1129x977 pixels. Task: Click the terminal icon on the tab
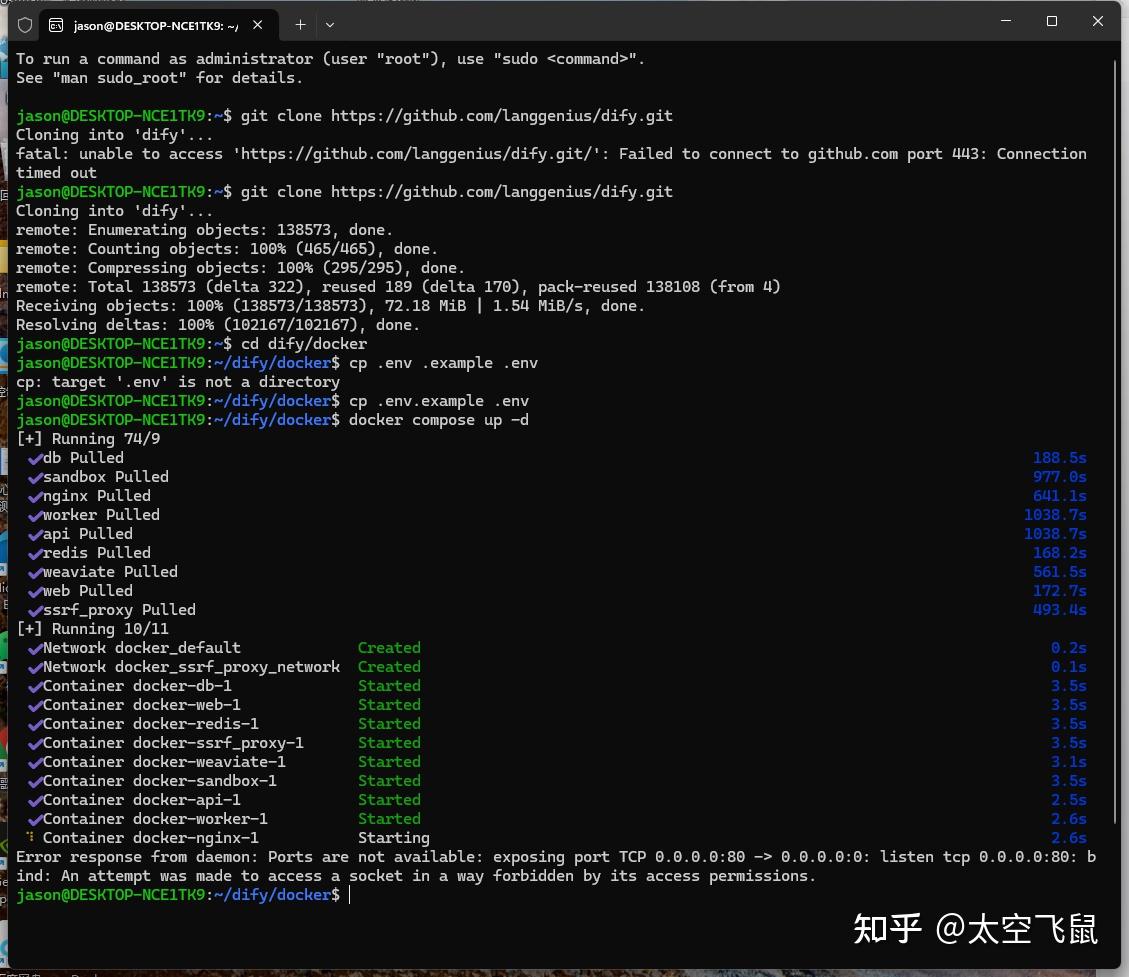click(x=56, y=26)
